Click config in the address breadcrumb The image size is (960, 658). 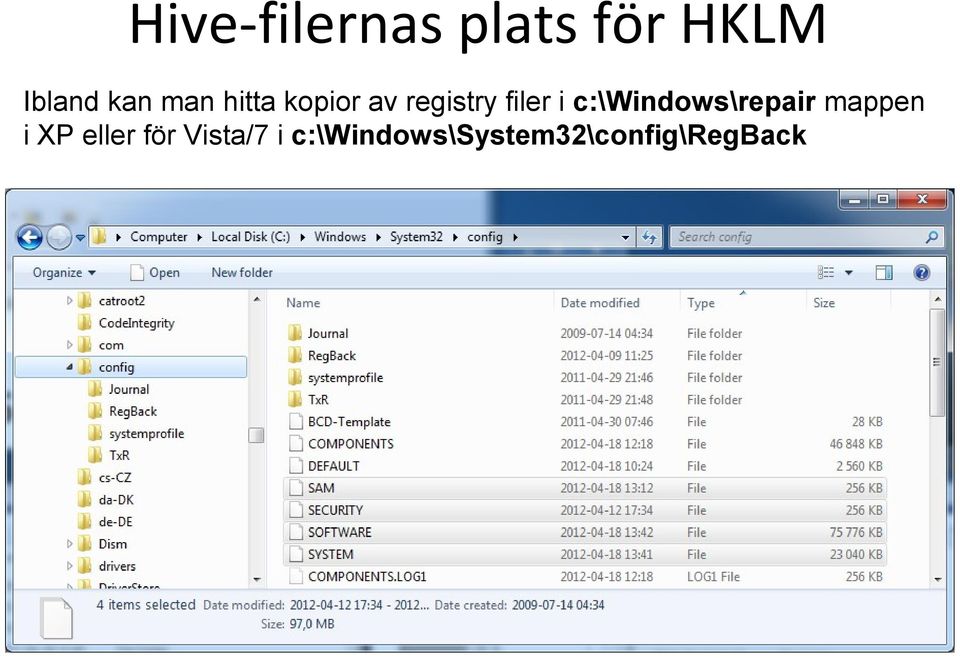coord(485,237)
